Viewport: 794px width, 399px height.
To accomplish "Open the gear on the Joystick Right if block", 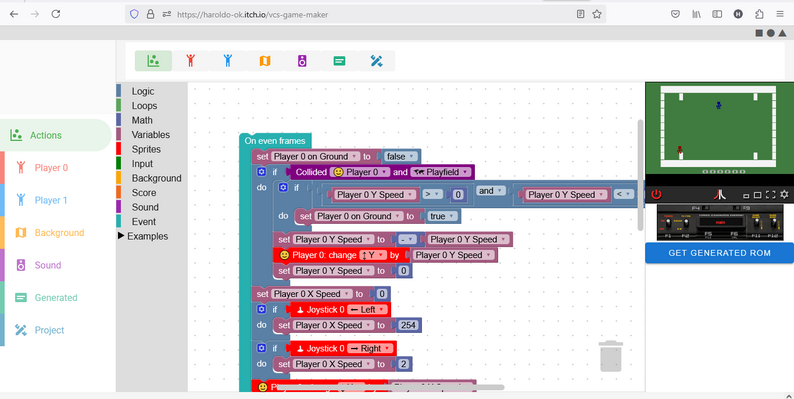I will click(261, 348).
